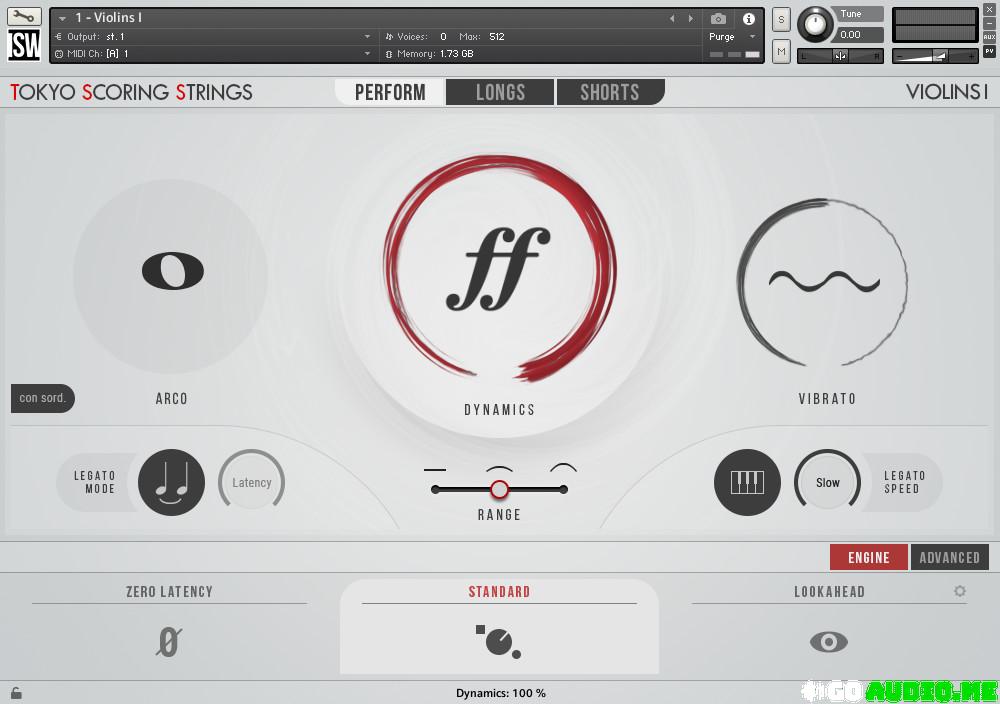Mute the instrument with M button
The image size is (1000, 704).
pyautogui.click(x=781, y=52)
